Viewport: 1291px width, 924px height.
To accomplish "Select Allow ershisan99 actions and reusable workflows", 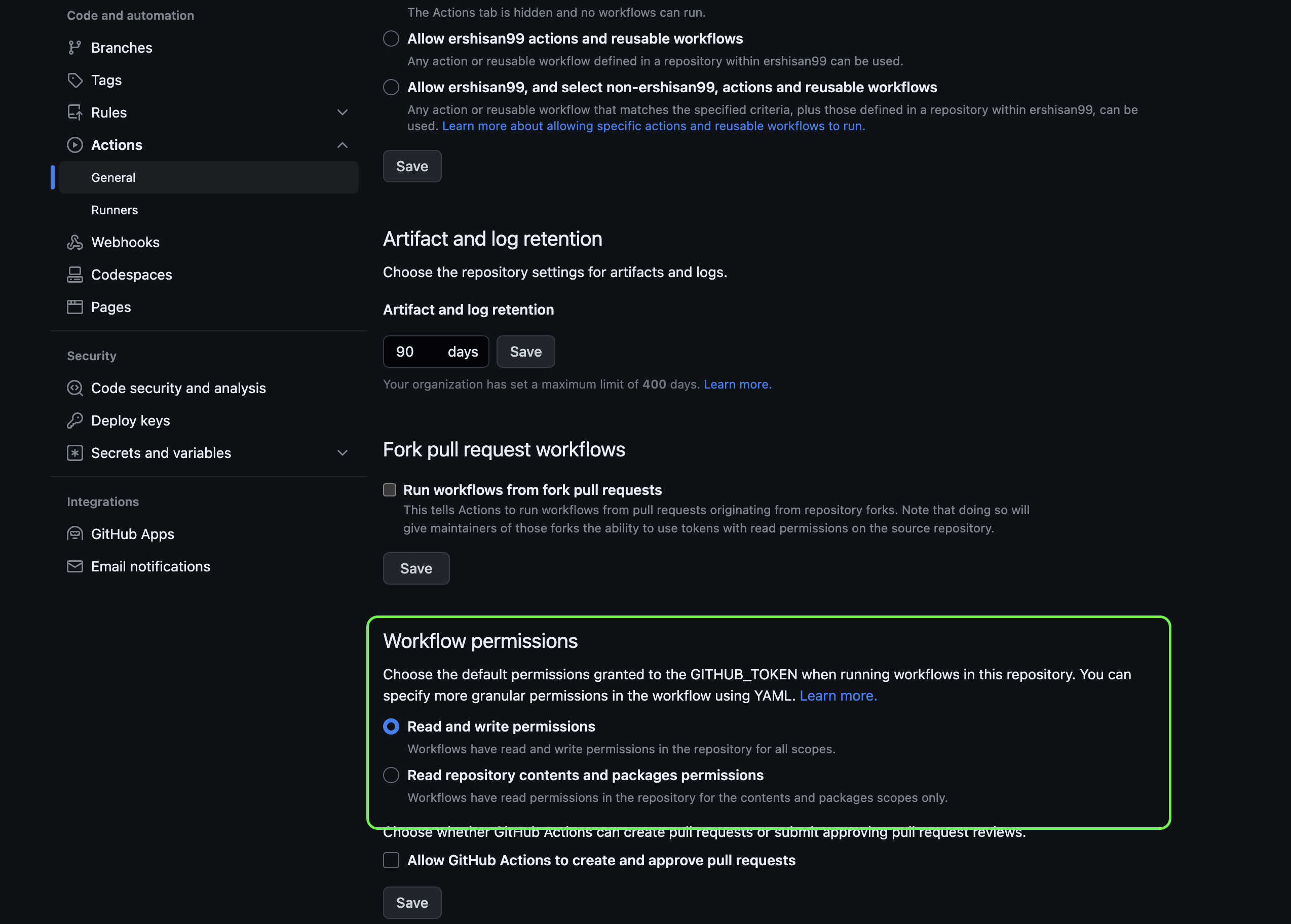I will pos(391,38).
